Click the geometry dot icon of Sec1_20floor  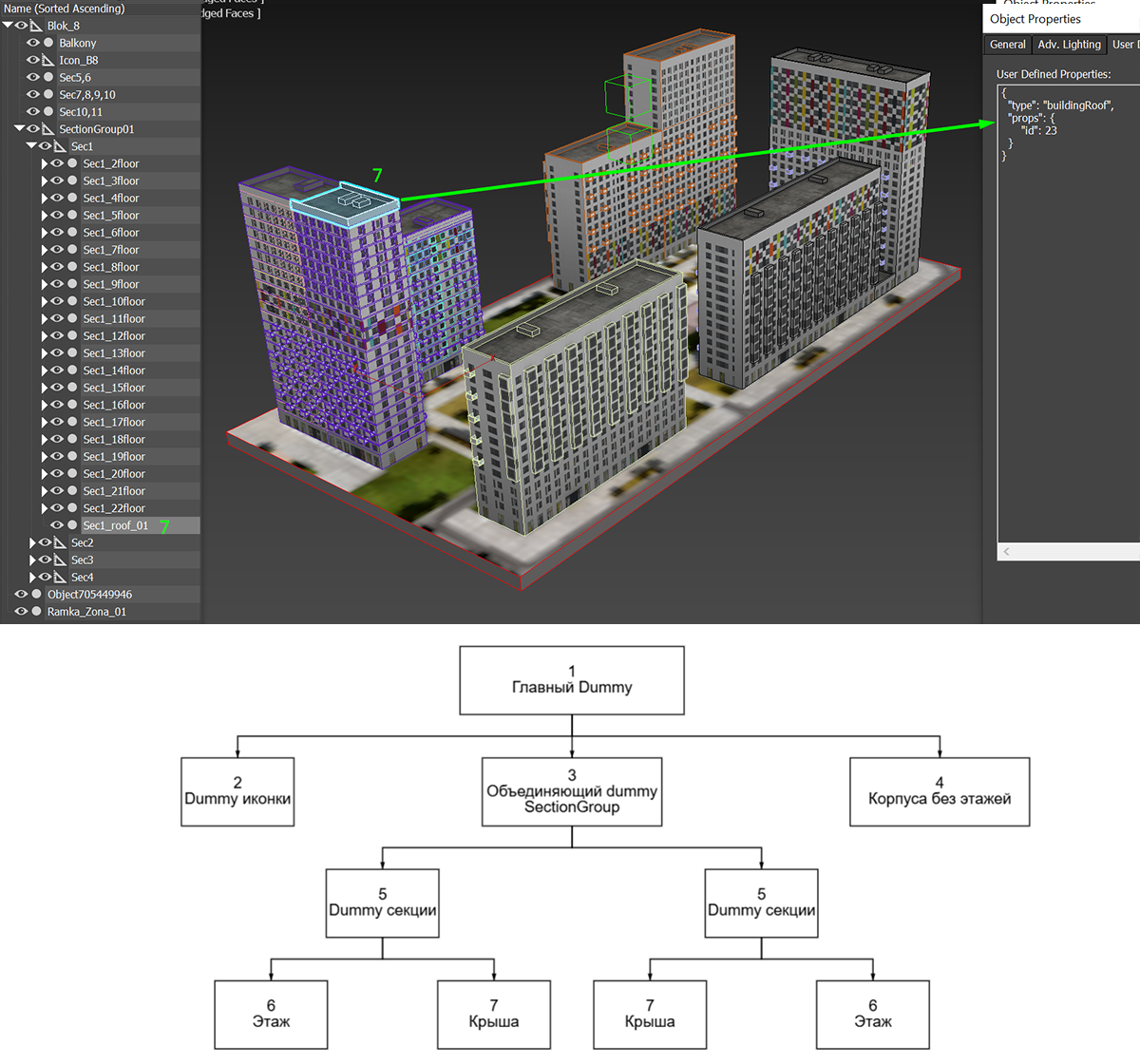[x=72, y=473]
